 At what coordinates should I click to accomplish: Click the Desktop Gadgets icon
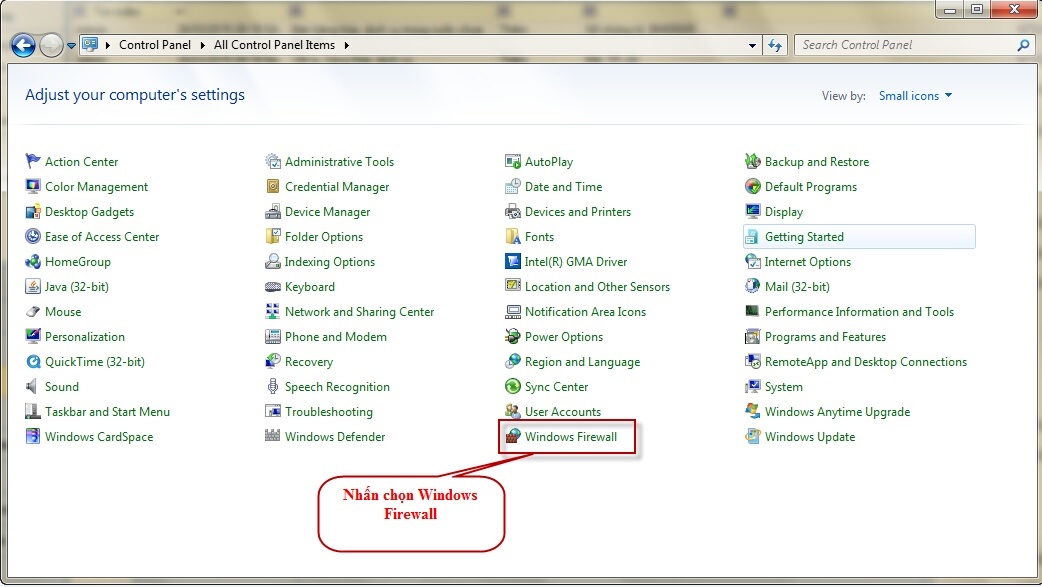click(x=33, y=211)
